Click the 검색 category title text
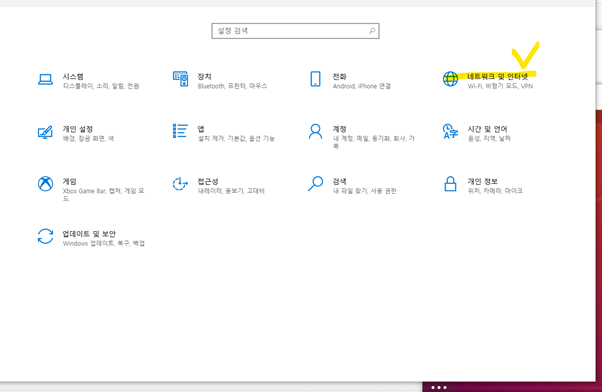 pos(339,181)
